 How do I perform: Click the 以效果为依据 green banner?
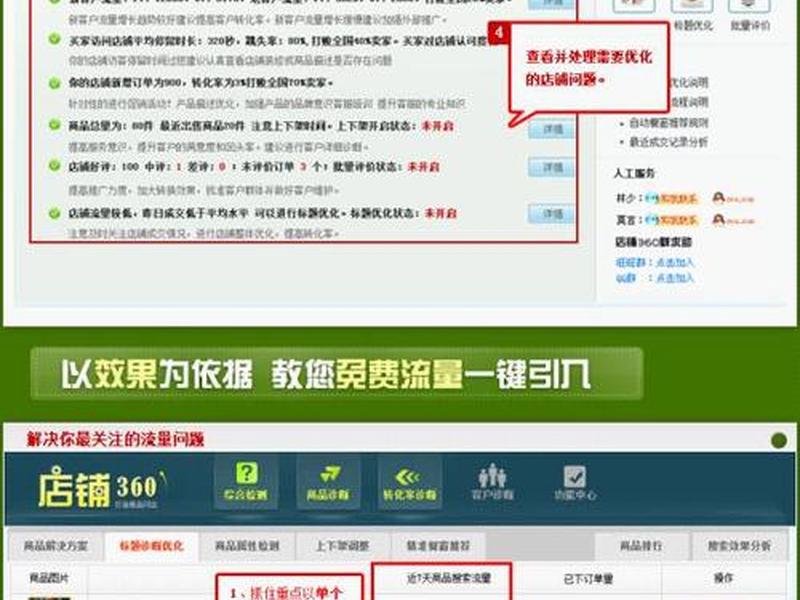[337, 374]
